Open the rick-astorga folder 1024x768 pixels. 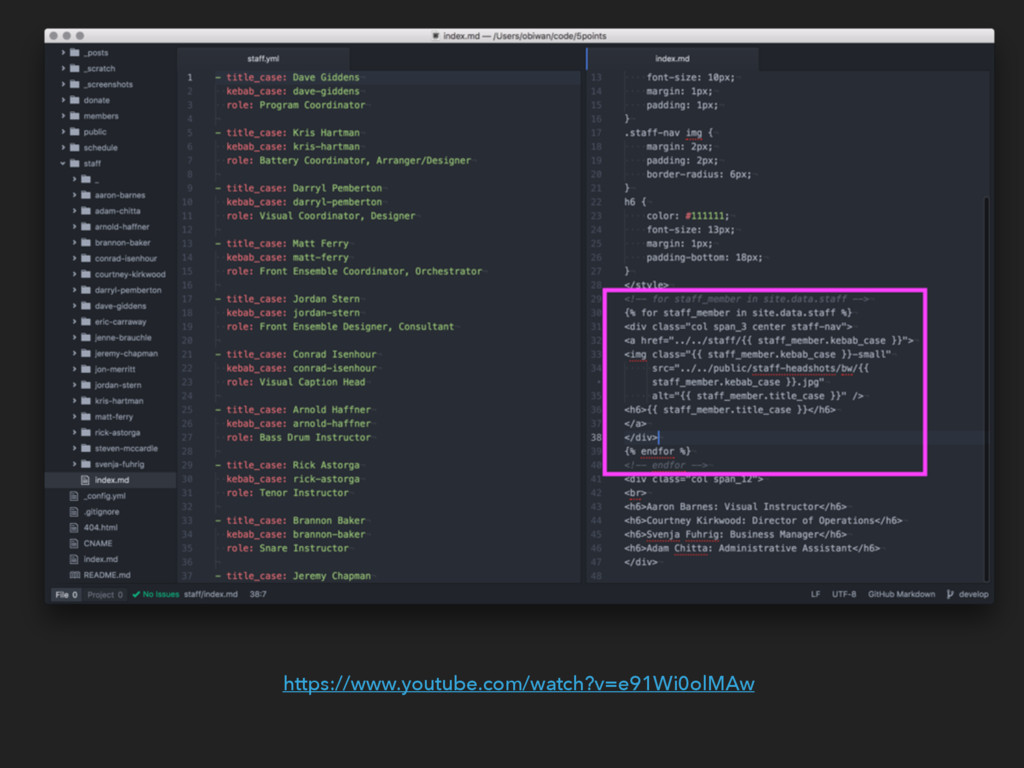pyautogui.click(x=117, y=432)
